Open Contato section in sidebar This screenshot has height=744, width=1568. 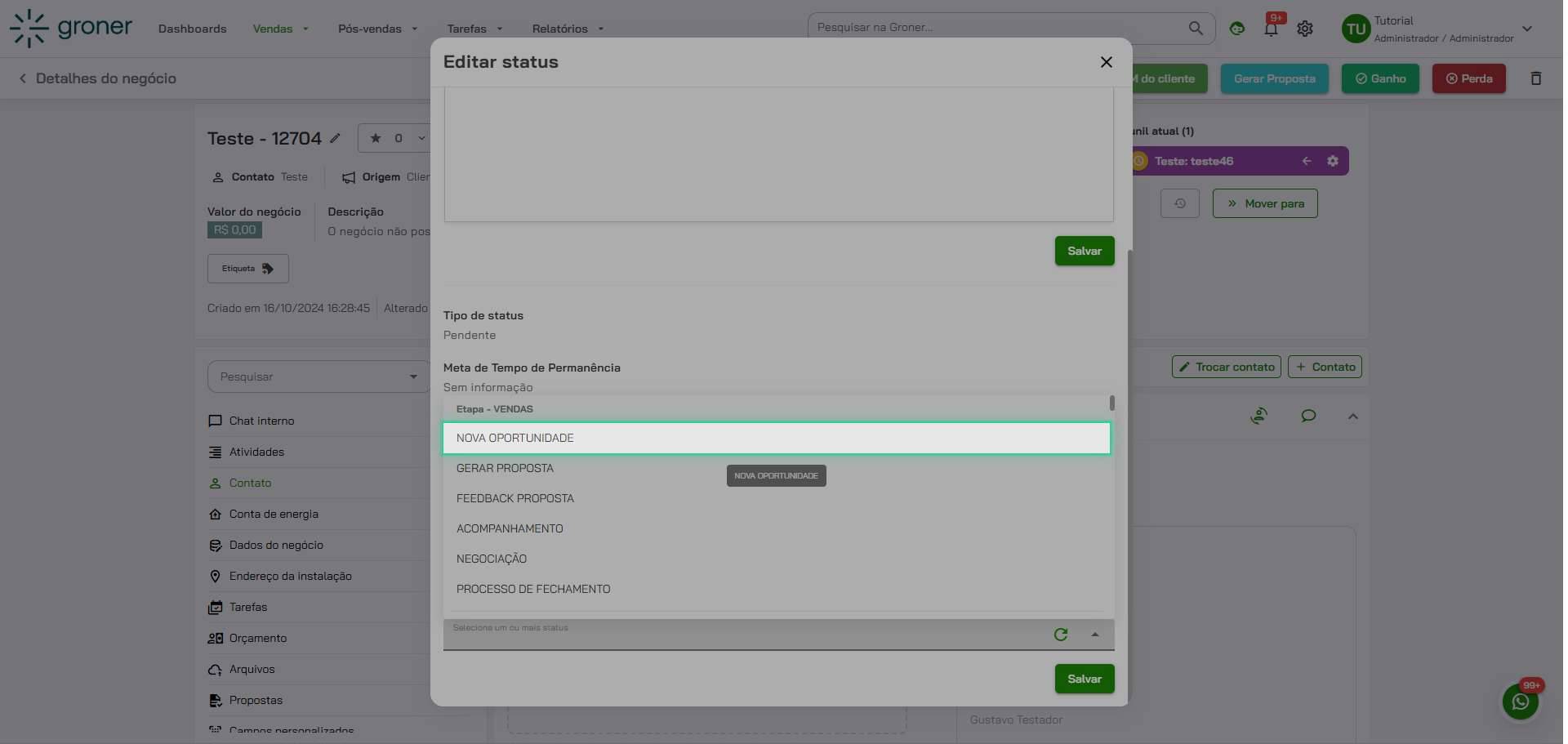[250, 483]
